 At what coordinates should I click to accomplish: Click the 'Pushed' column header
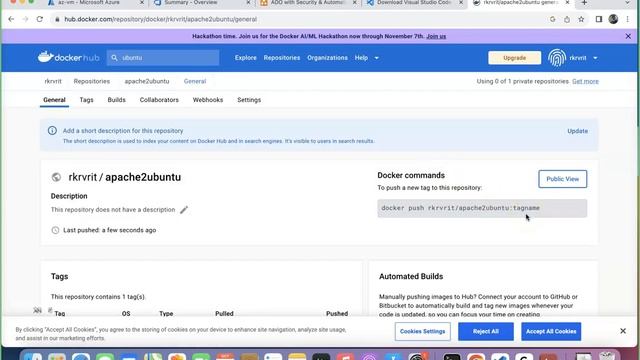pos(337,313)
